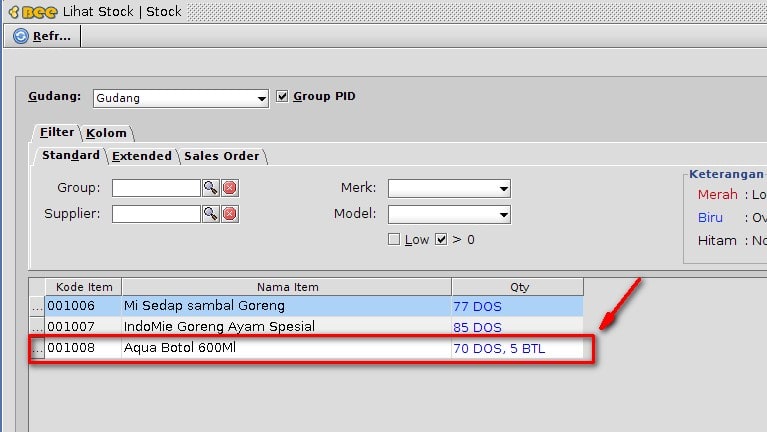
Task: Enable the Low checkbox
Action: coord(394,239)
